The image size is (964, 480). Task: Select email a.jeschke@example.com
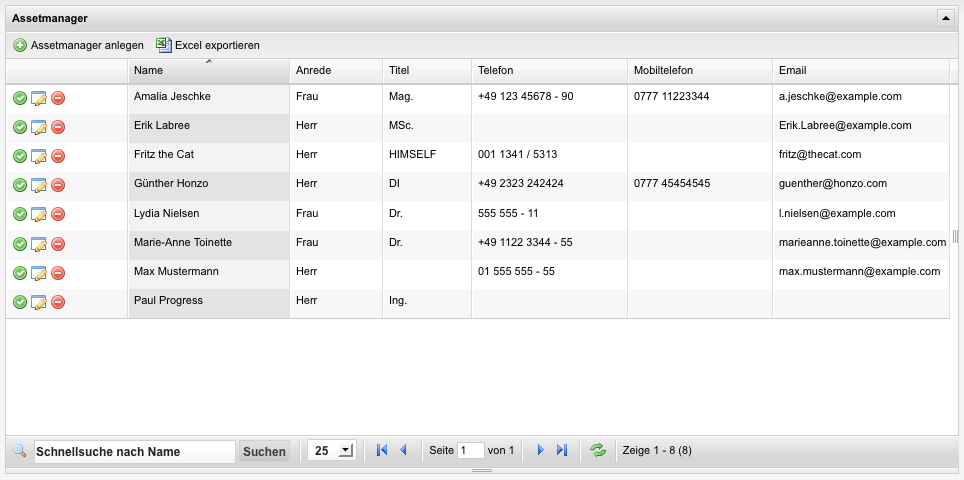coord(840,96)
